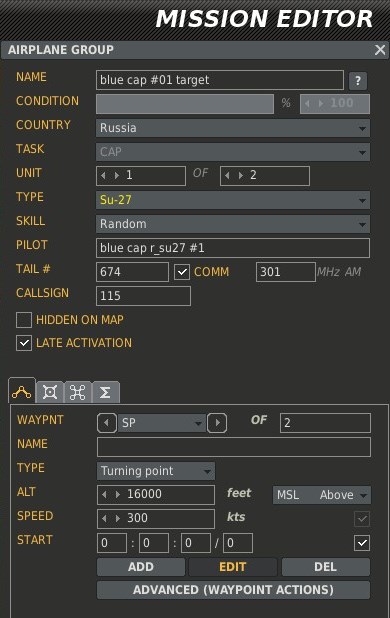This screenshot has height=618, width=390.
Task: Decrease UNIT number with left arrow
Action: tap(104, 175)
